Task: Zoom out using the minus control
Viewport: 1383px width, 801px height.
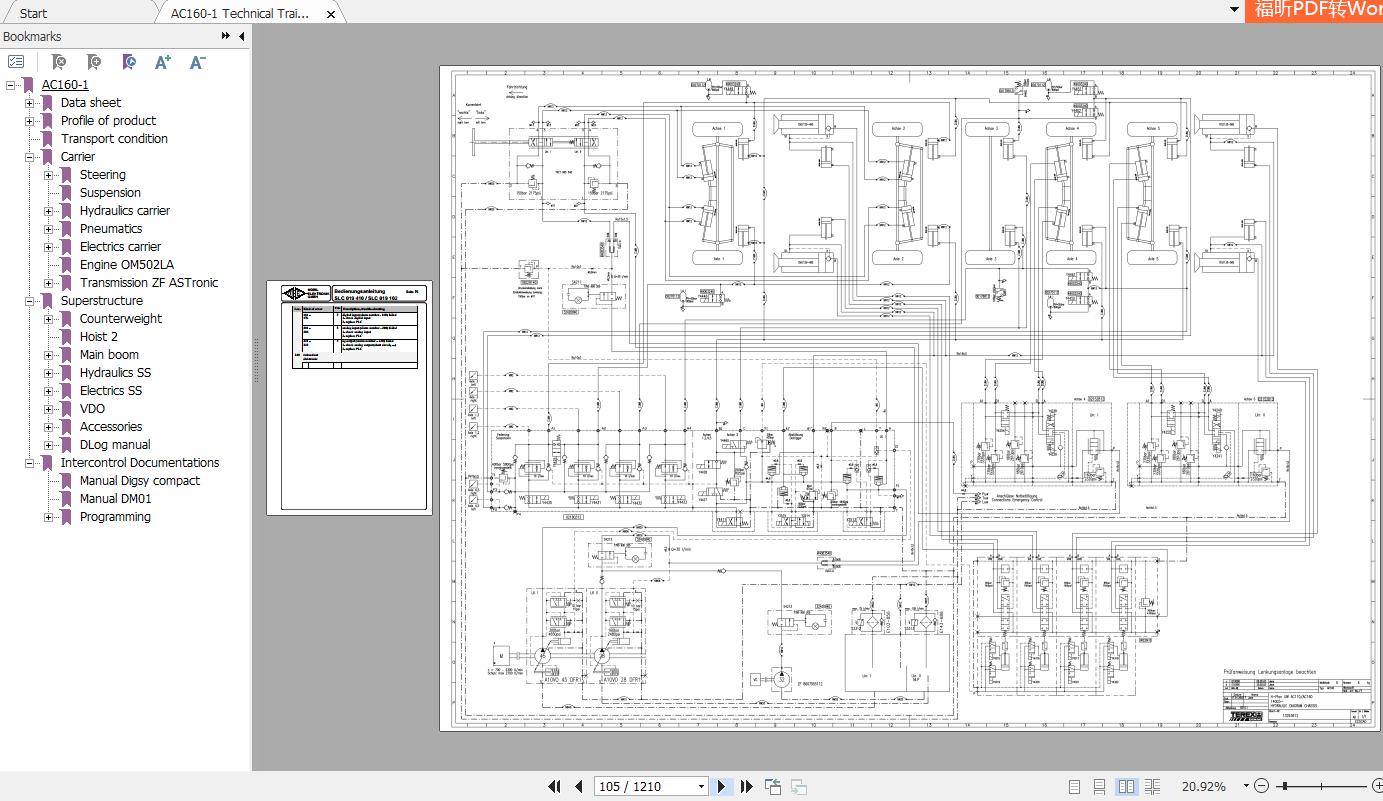Action: click(x=1262, y=786)
